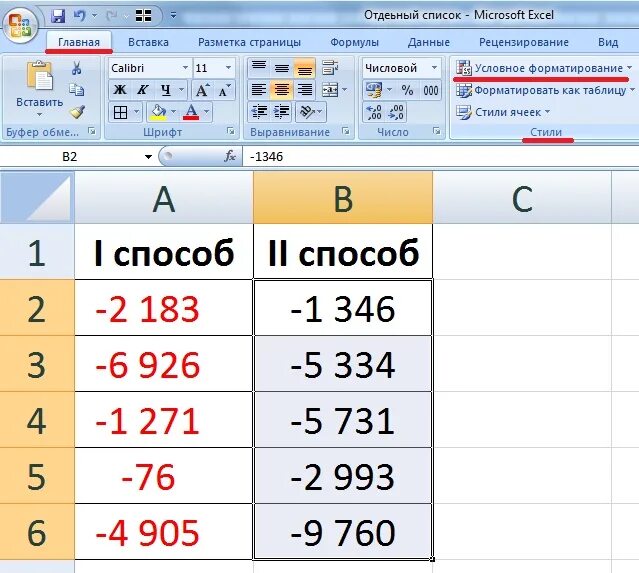This screenshot has width=639, height=573.
Task: Click the Name Box showing B2
Action: 69,156
